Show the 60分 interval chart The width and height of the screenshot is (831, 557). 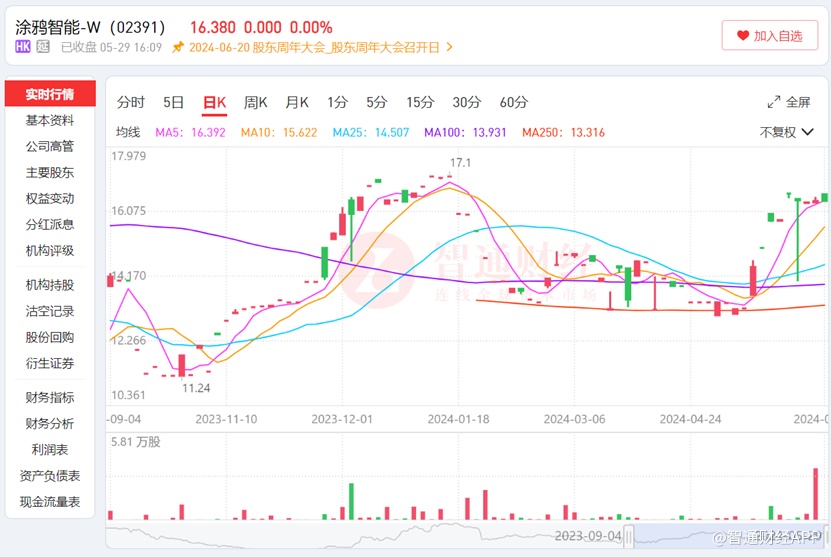point(514,102)
